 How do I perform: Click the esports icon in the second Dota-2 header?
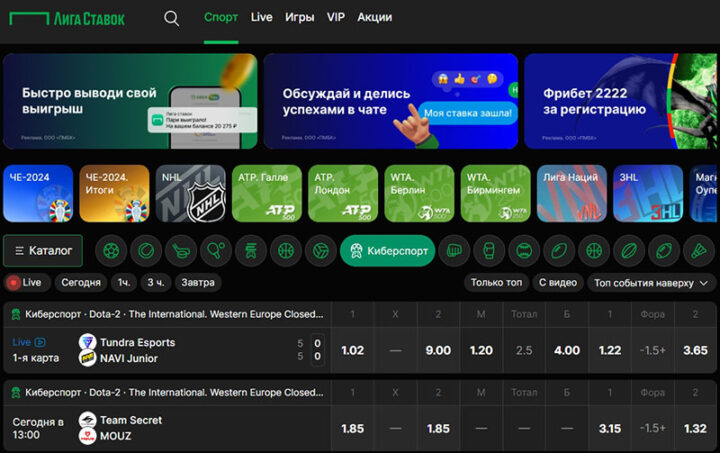click(x=16, y=392)
